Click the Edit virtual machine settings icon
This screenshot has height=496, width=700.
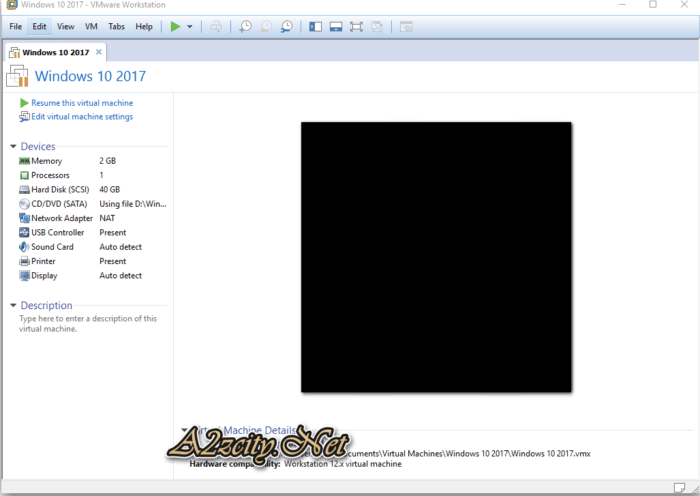point(24,117)
